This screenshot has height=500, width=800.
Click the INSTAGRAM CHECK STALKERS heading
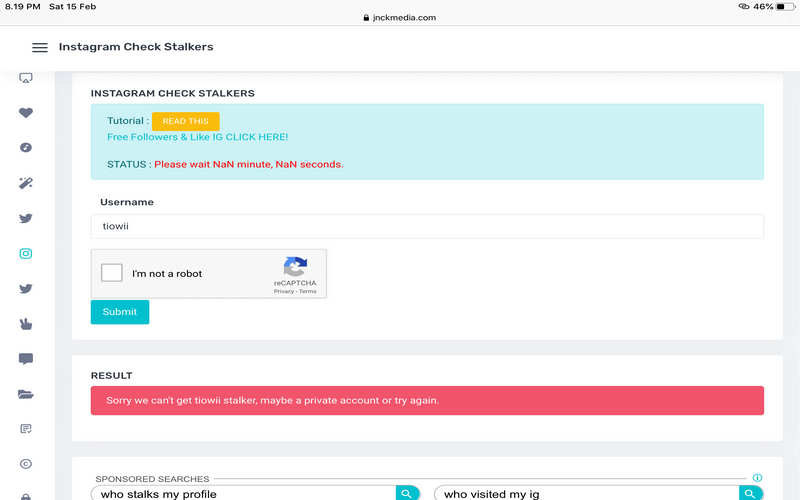(x=172, y=93)
